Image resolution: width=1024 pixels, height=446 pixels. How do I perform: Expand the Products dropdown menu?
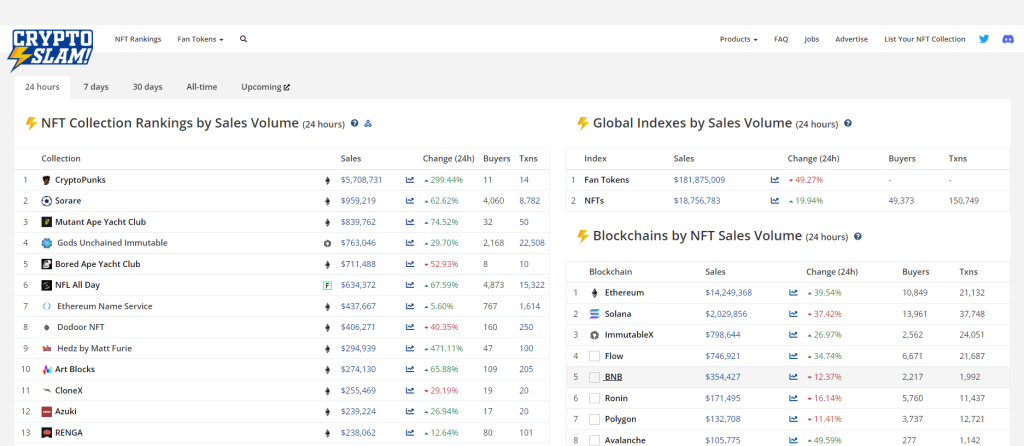click(x=739, y=39)
